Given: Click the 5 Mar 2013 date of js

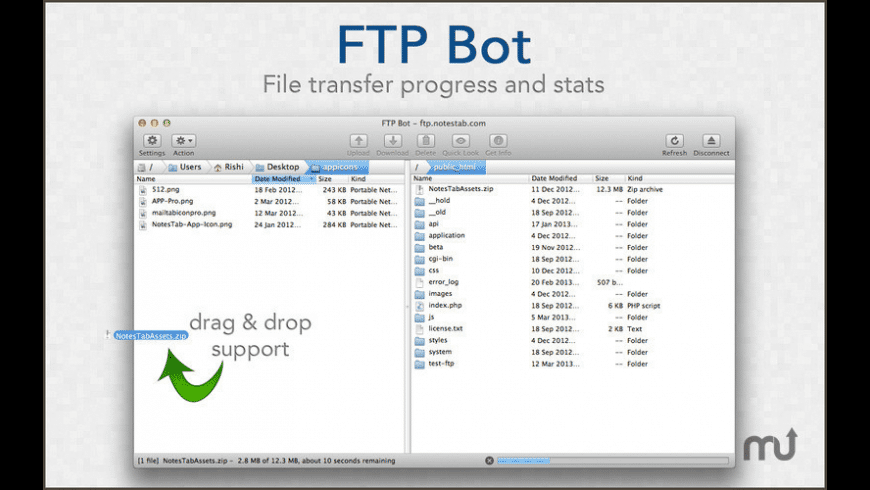Looking at the screenshot, I should 555,317.
